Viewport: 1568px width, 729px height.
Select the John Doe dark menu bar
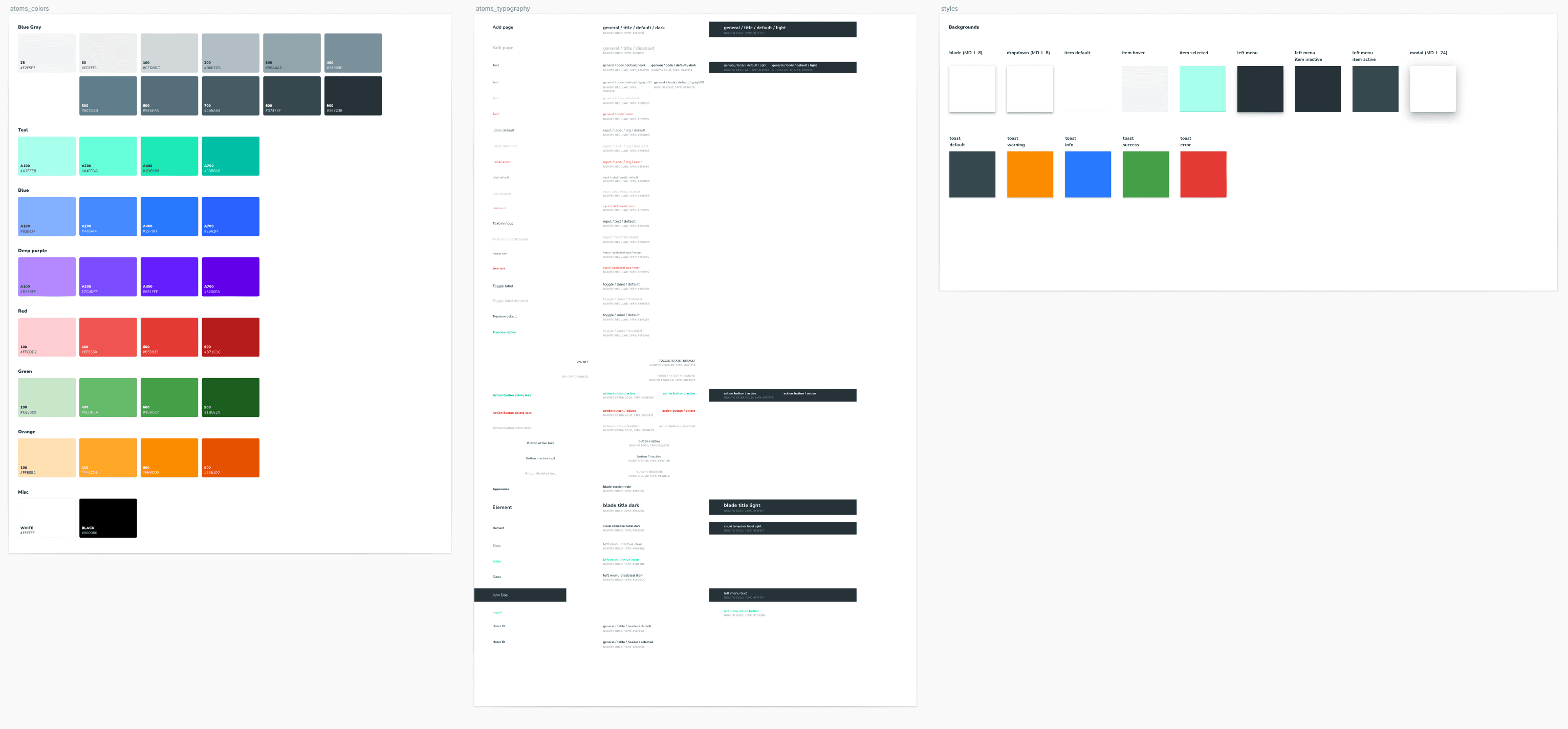(520, 594)
